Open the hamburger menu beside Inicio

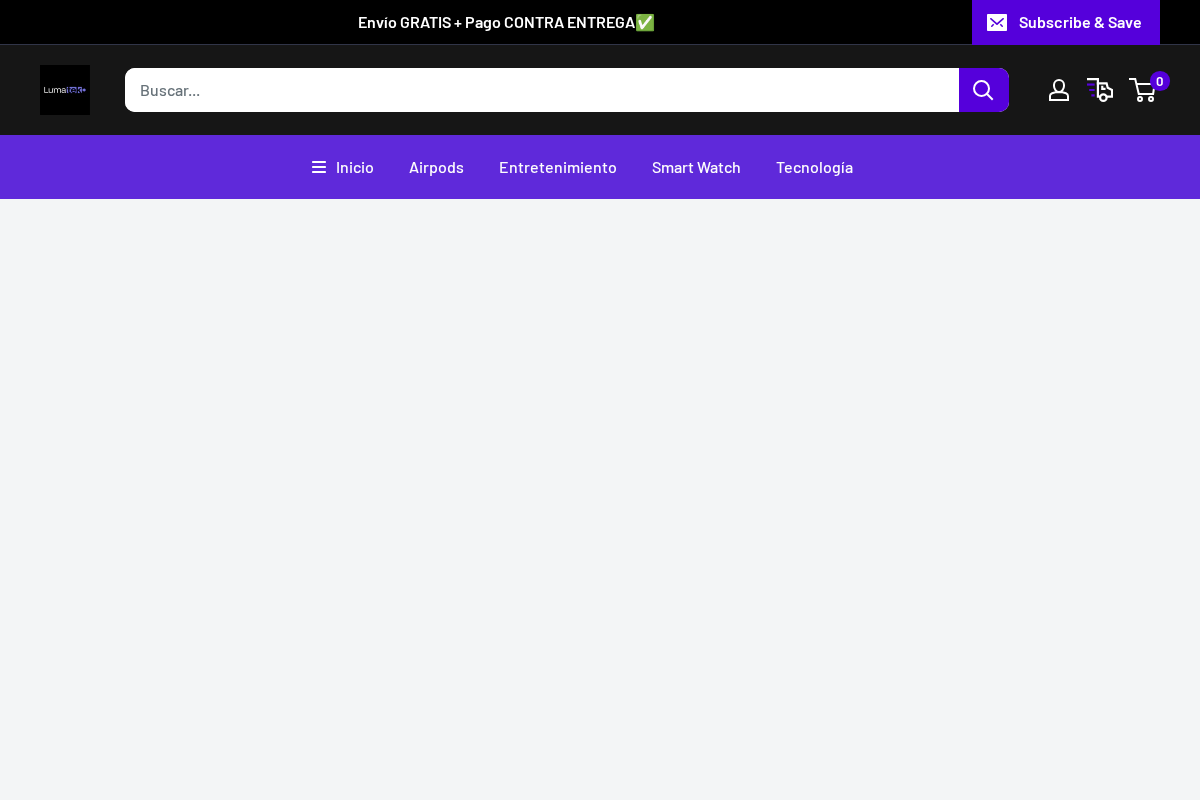pyautogui.click(x=318, y=167)
